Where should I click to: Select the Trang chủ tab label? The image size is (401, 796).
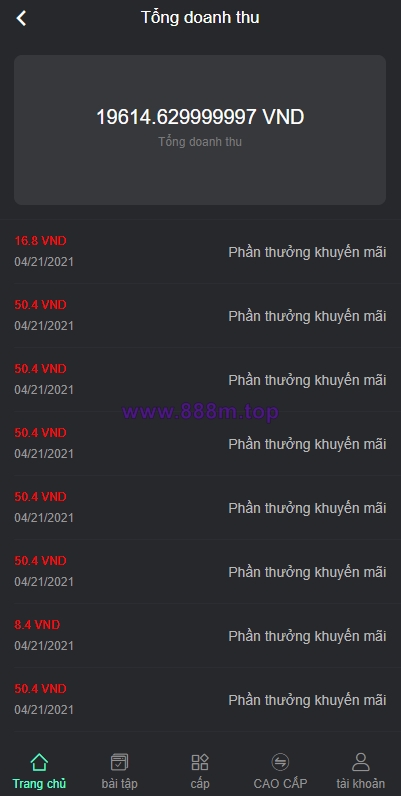pyautogui.click(x=39, y=783)
